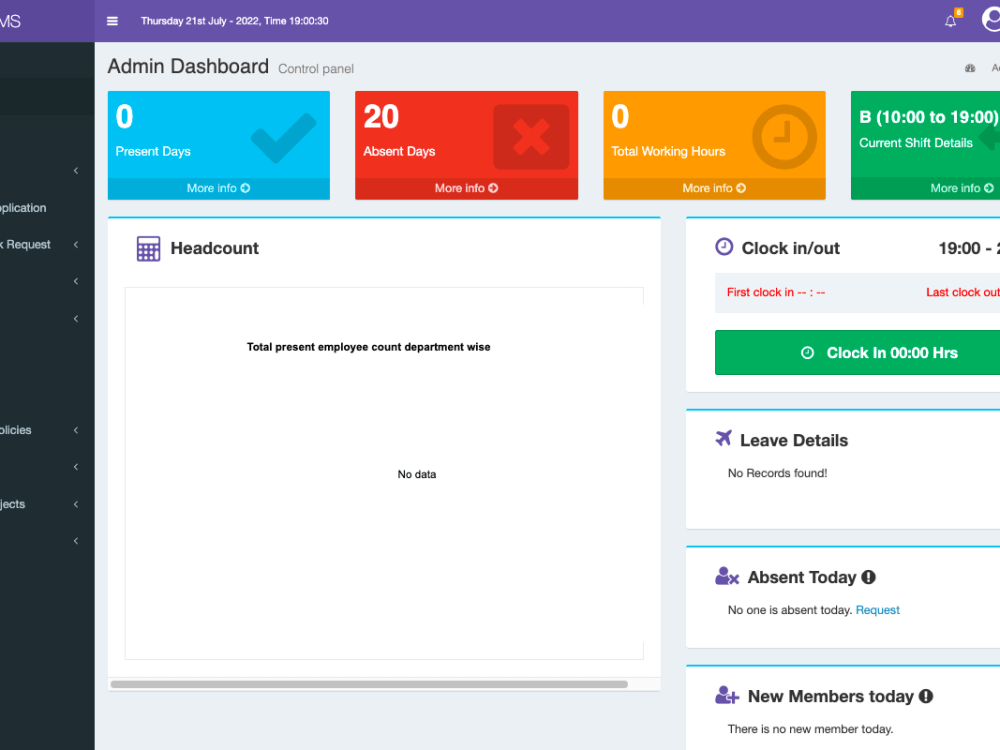Click the Absent Today info icon
1000x750 pixels.
point(868,577)
